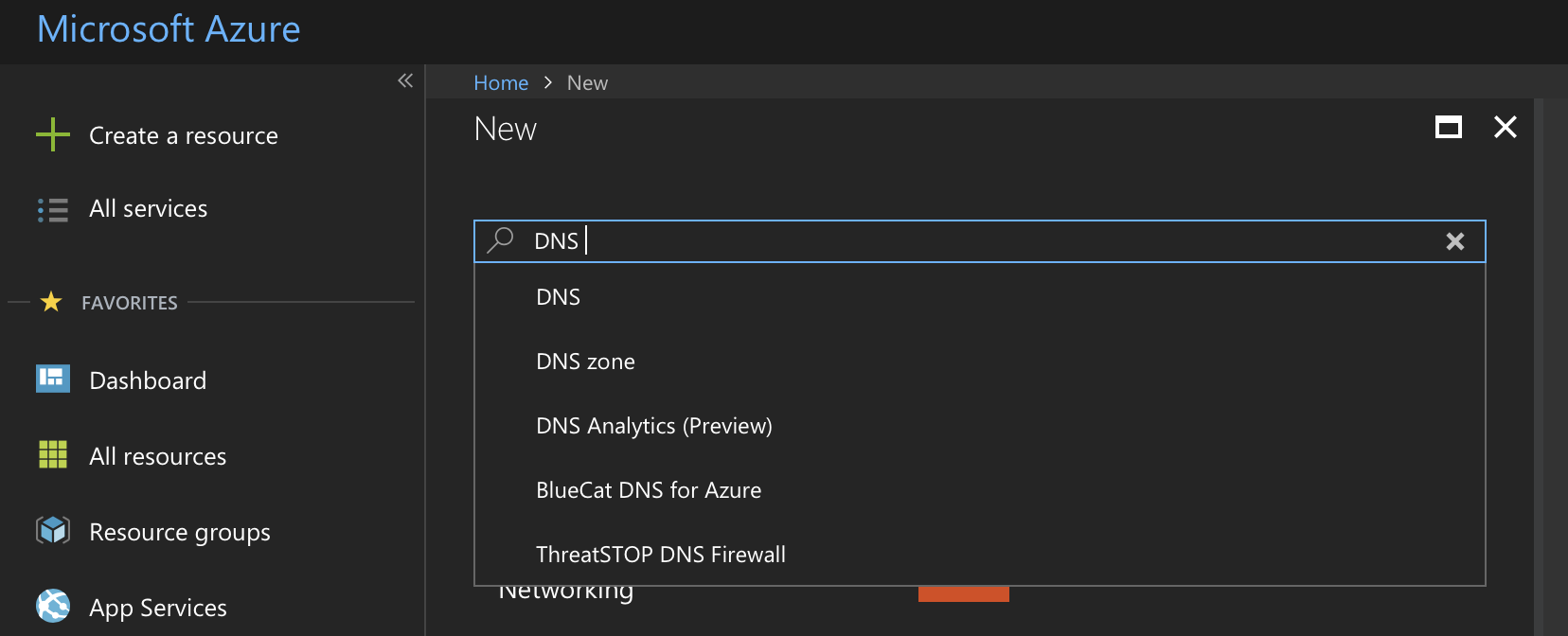Open App Services from favorites
1568x636 pixels.
point(158,609)
